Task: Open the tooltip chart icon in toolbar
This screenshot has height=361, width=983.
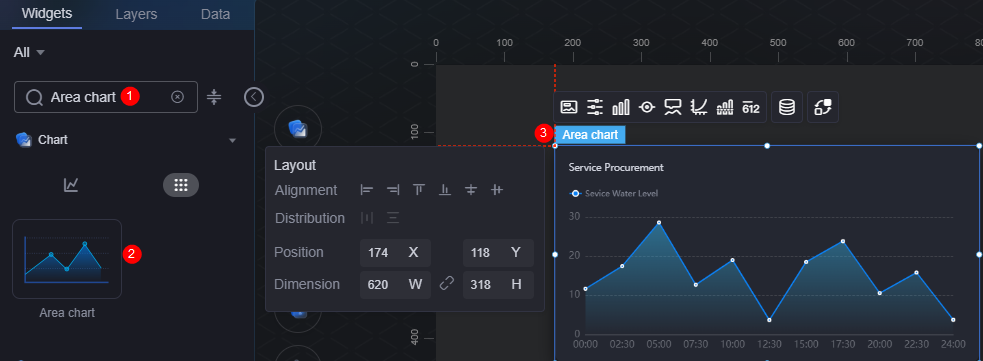Action: click(673, 107)
